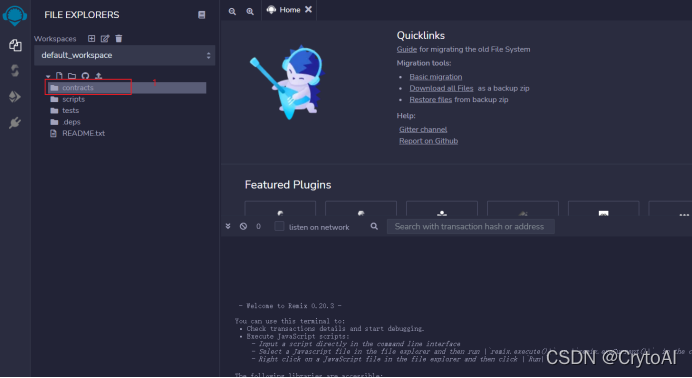Image resolution: width=692 pixels, height=378 pixels.
Task: Close the Home tab
Action: coord(308,9)
